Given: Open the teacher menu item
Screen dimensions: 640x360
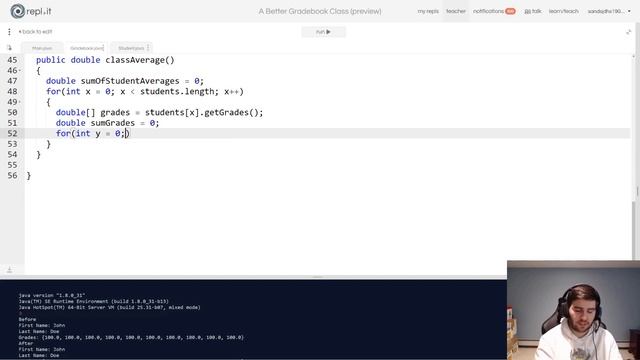Looking at the screenshot, I should [456, 11].
